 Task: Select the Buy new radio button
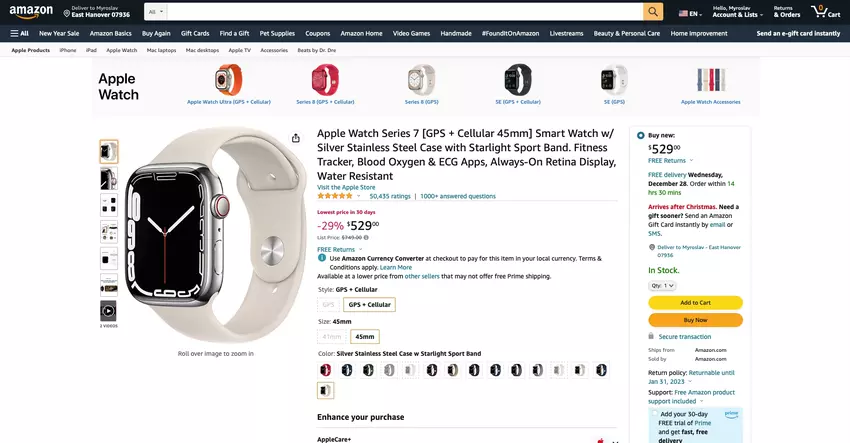[640, 134]
